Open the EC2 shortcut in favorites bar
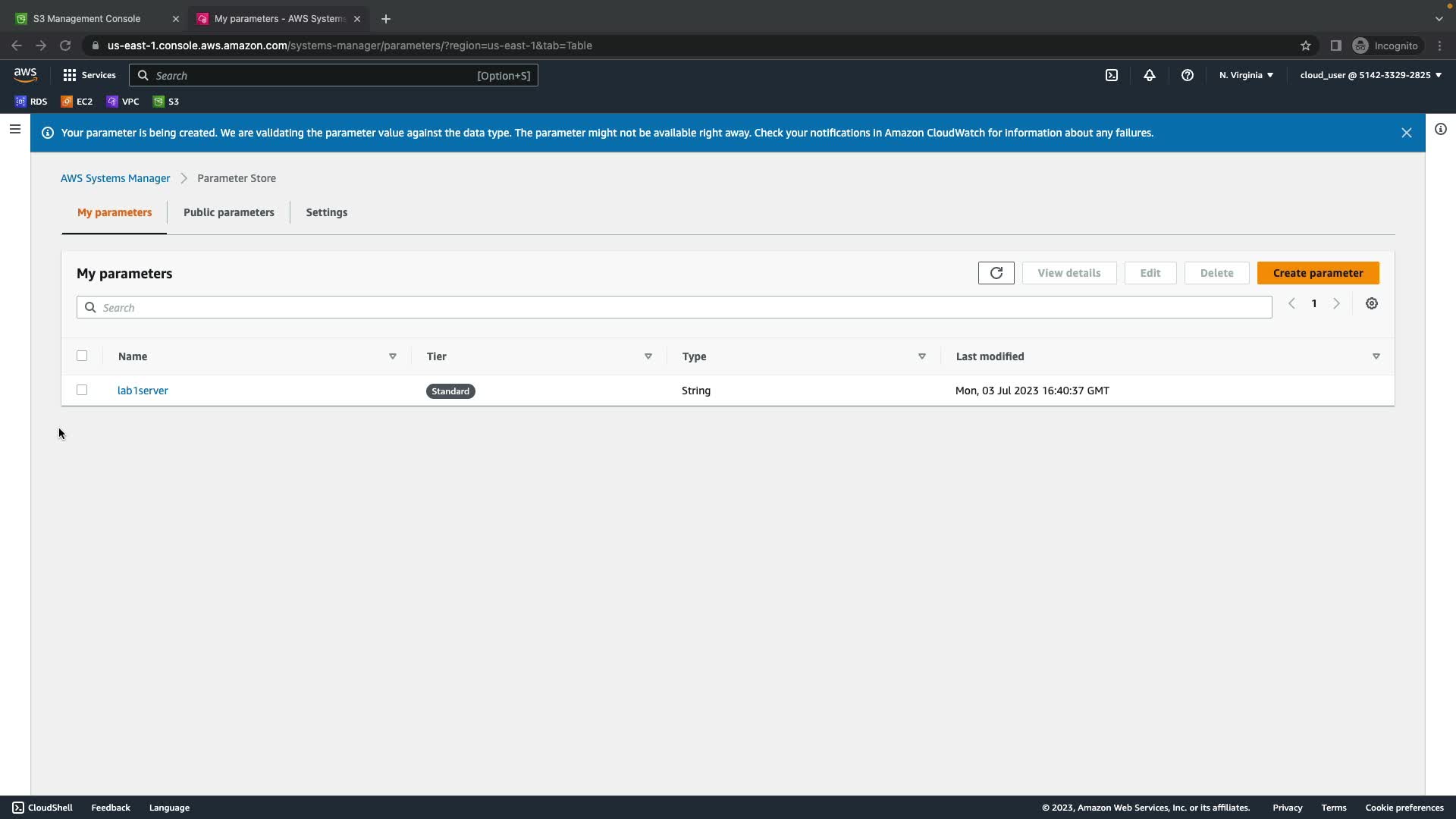 point(77,102)
